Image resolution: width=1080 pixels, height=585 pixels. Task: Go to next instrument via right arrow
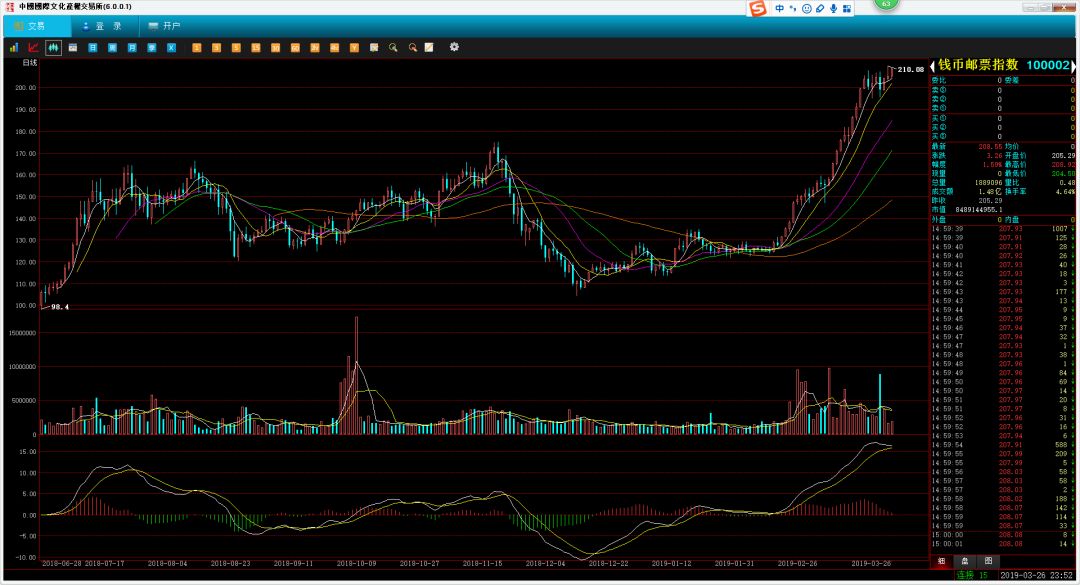[1073, 66]
